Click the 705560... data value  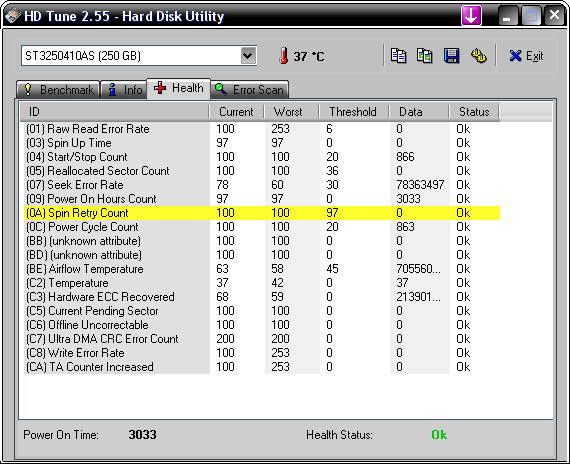pyautogui.click(x=418, y=269)
